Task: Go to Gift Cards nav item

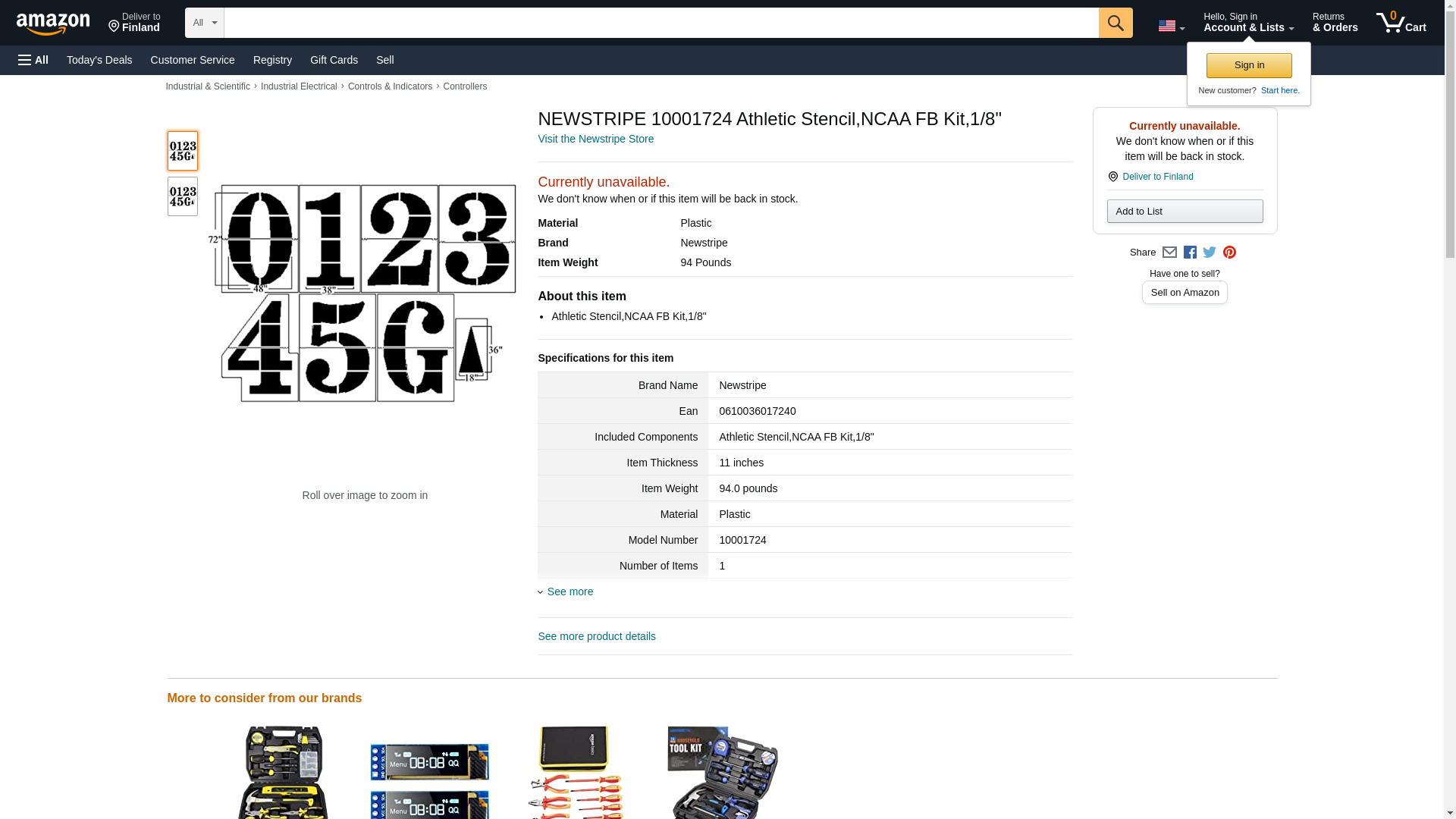Action: [x=334, y=60]
